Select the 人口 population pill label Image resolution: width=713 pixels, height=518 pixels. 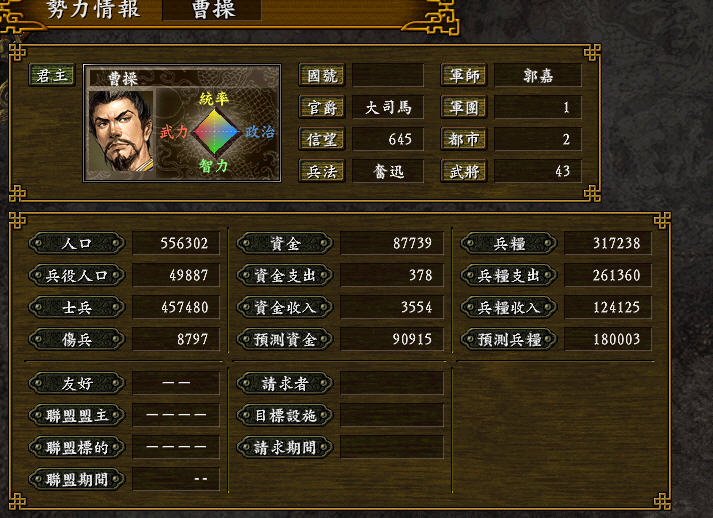pyautogui.click(x=77, y=243)
